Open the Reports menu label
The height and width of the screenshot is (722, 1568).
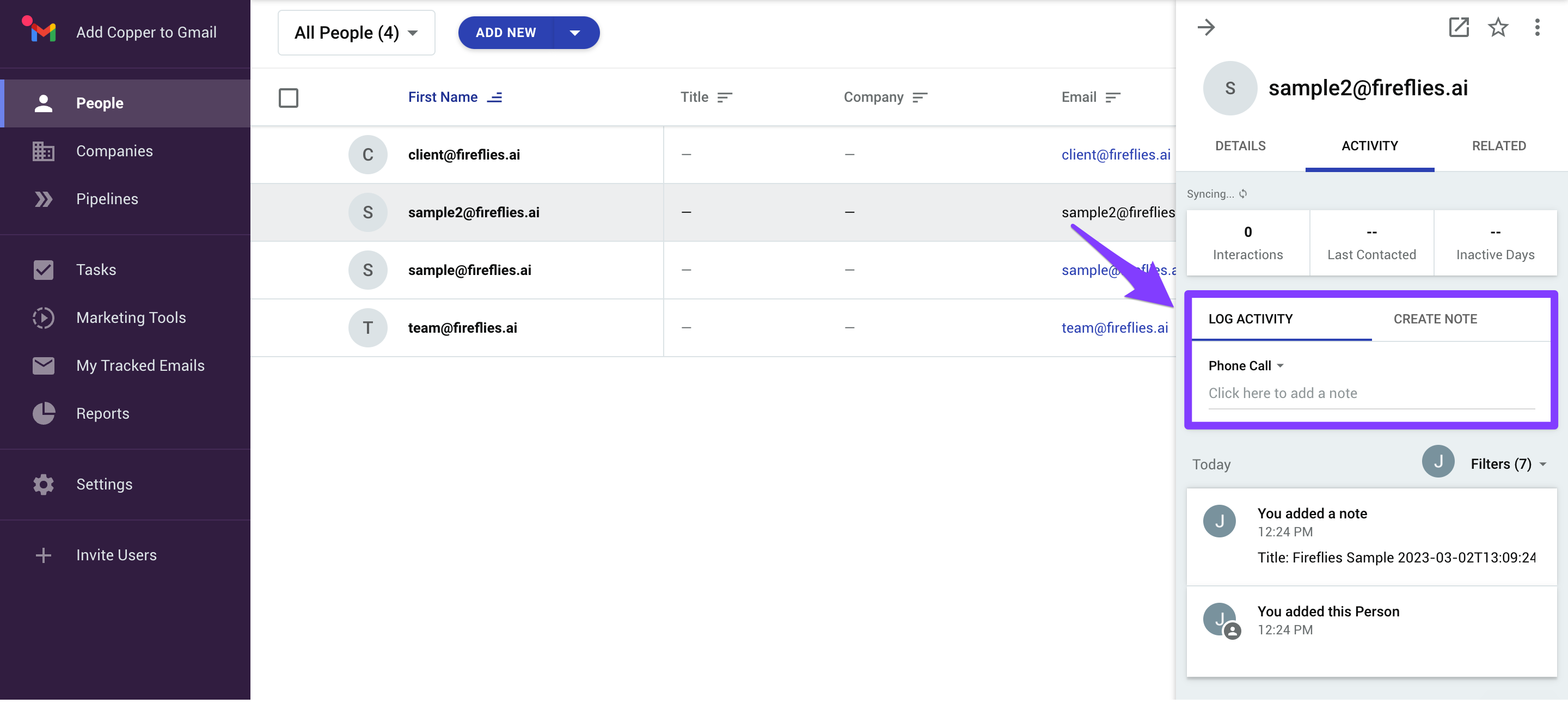click(x=103, y=413)
